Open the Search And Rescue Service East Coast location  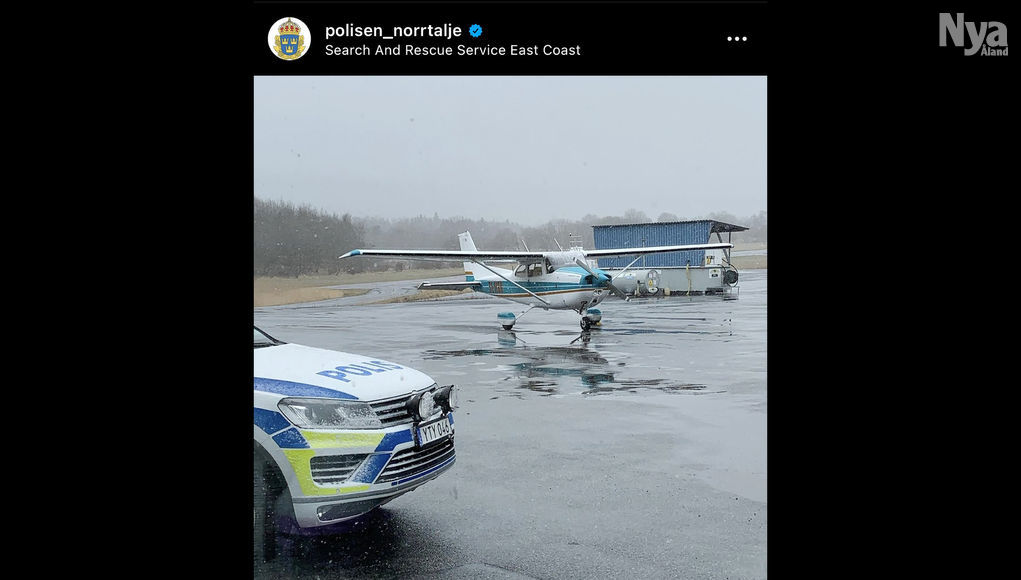point(452,50)
